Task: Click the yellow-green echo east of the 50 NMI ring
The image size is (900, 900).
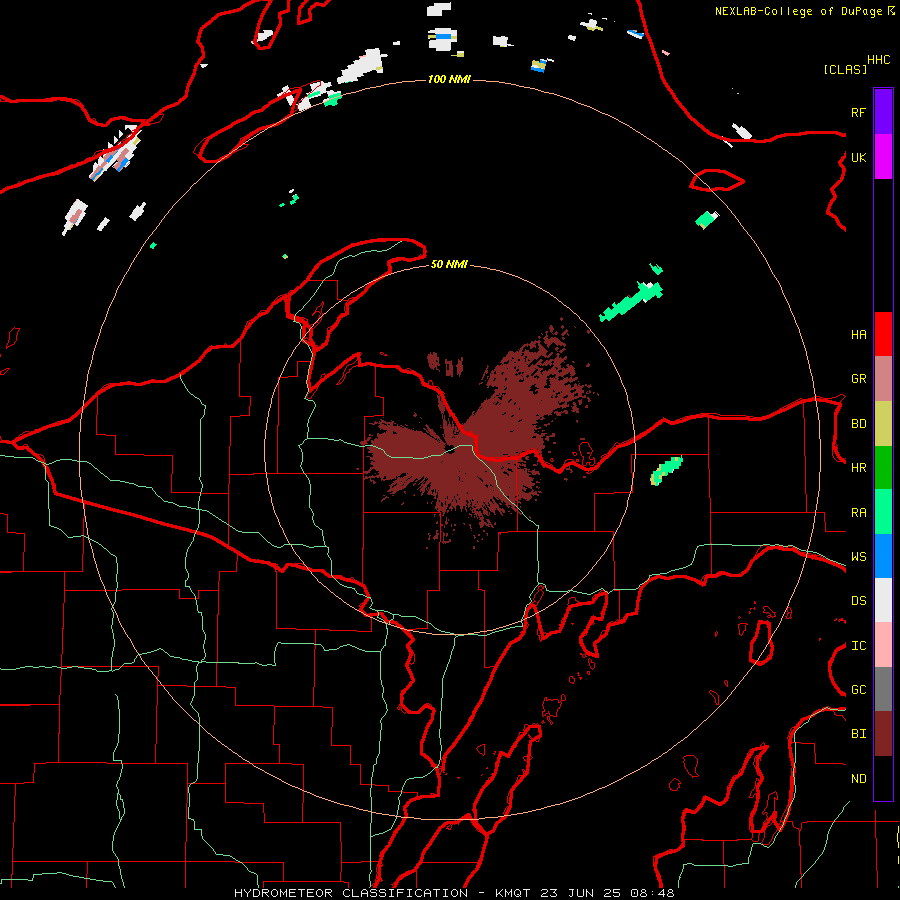Action: point(666,470)
